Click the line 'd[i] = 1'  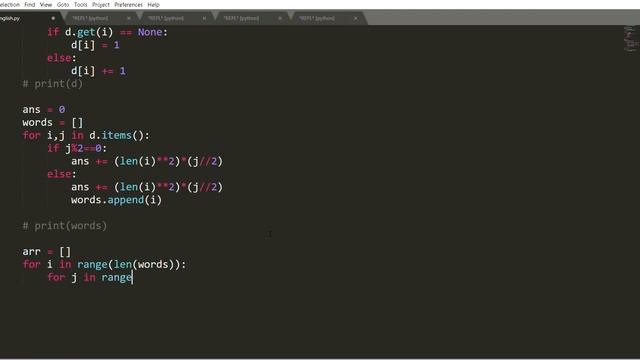pos(95,45)
